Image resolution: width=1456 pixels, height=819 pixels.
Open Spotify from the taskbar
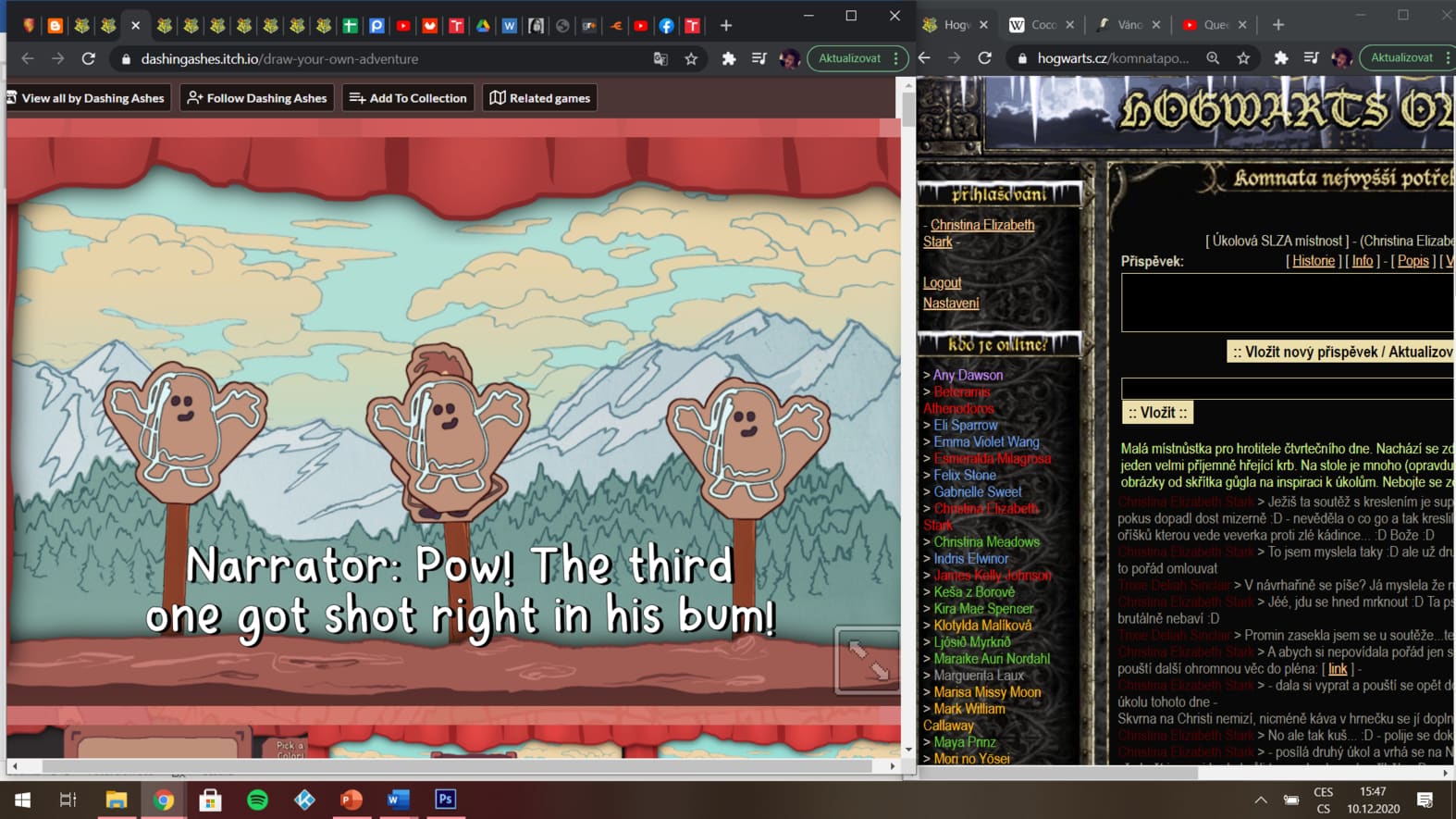point(258,800)
